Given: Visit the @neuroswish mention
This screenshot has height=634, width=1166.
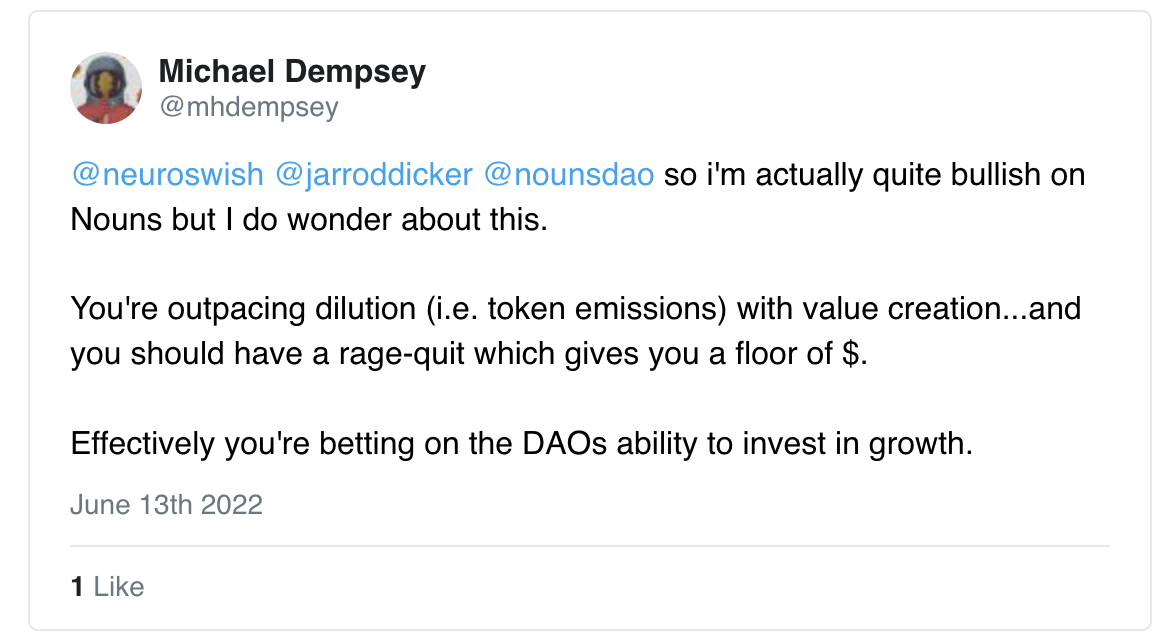Looking at the screenshot, I should [167, 175].
